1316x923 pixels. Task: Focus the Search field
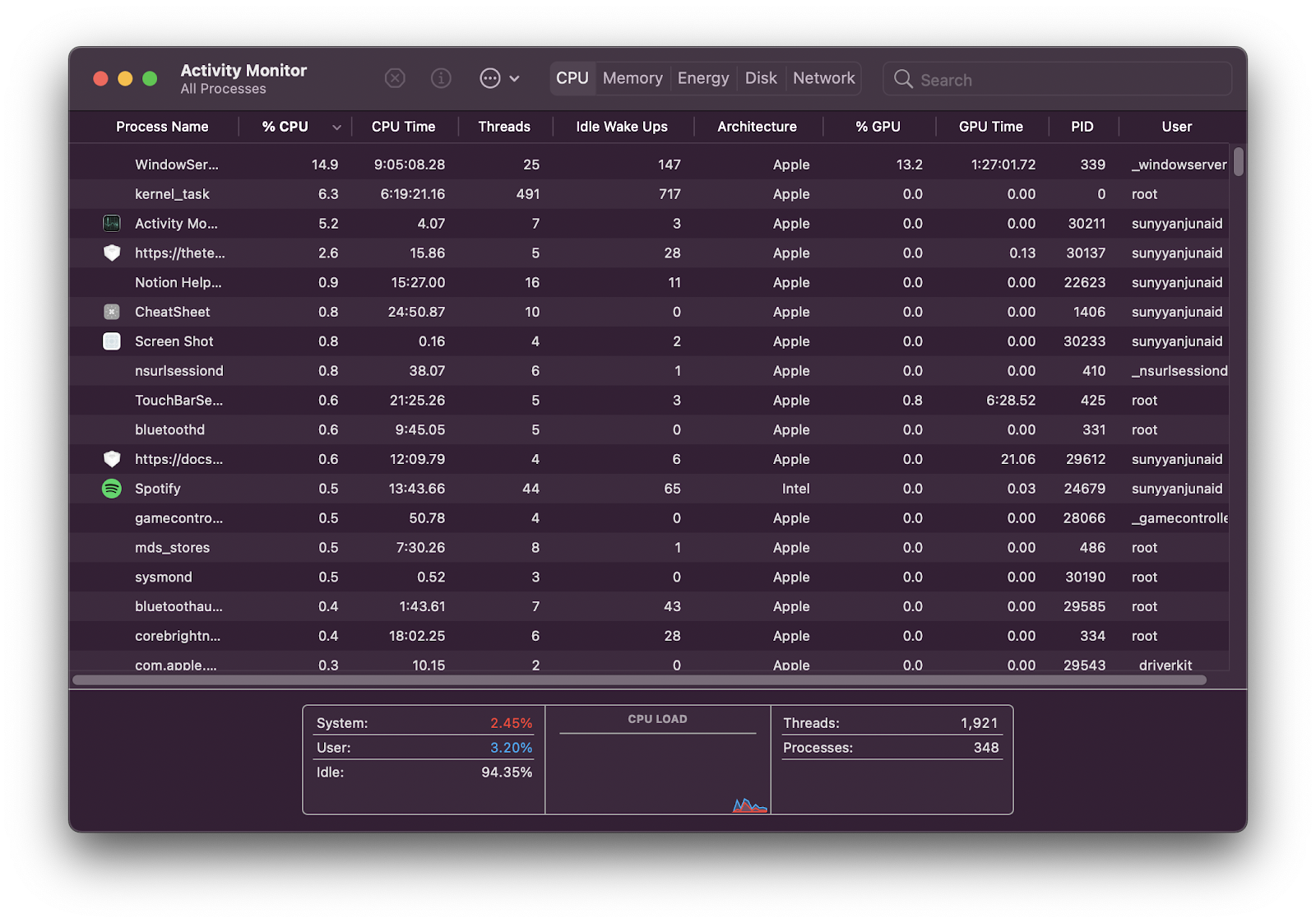1057,79
